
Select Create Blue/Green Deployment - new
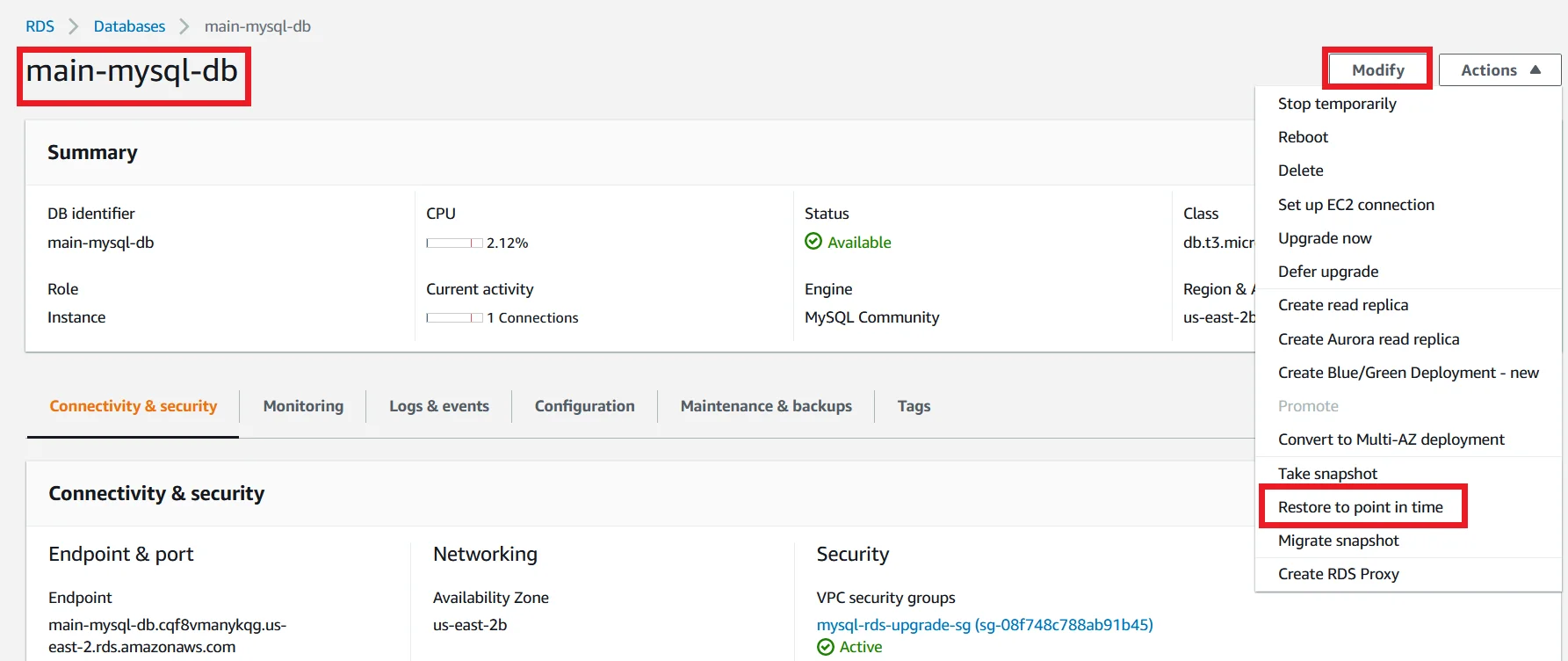[1408, 373]
